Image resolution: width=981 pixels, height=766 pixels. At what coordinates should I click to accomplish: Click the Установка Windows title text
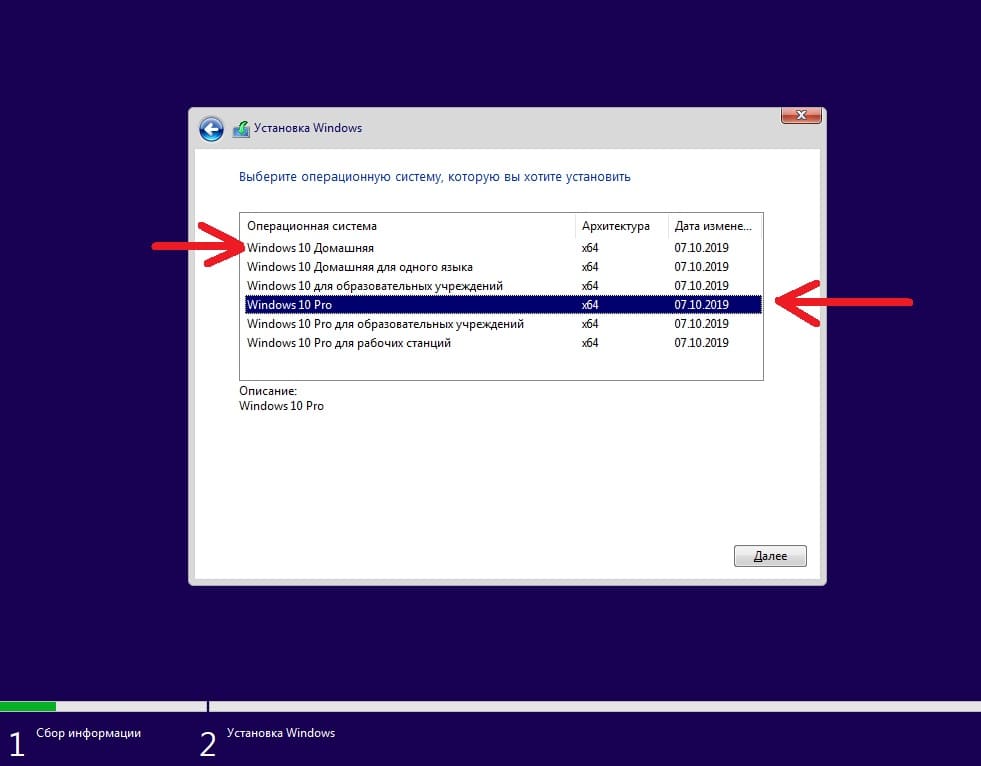point(308,128)
